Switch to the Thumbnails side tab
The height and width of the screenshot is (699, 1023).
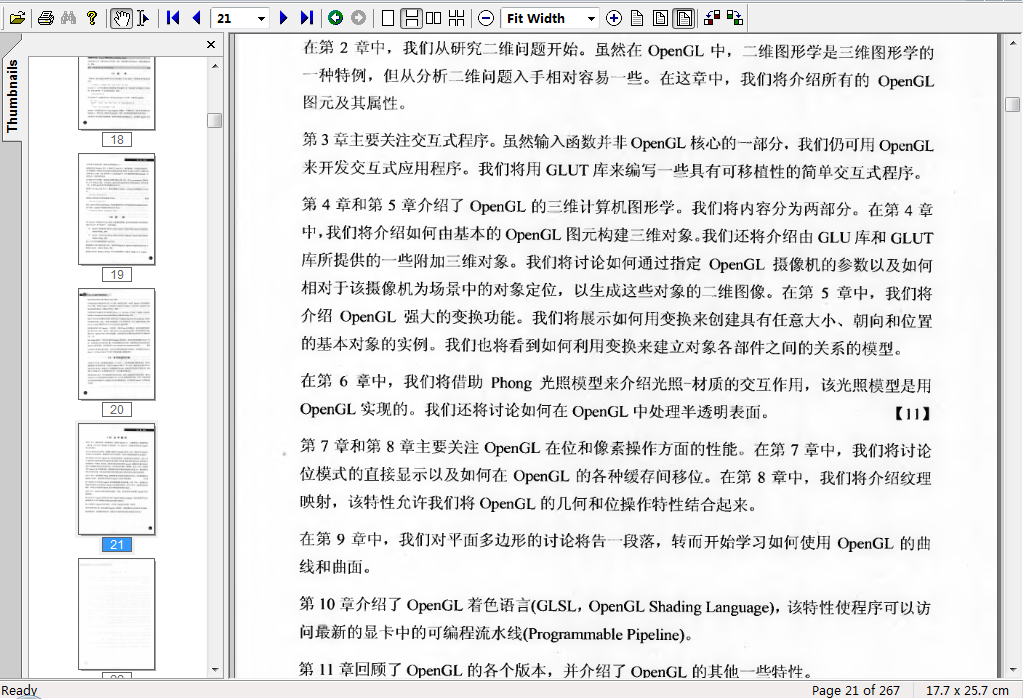coord(12,96)
